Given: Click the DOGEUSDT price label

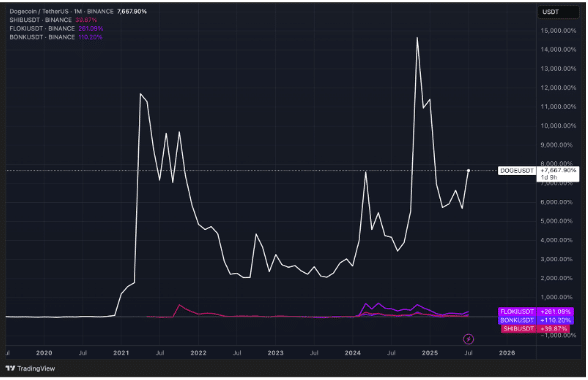Looking at the screenshot, I should pos(517,171).
